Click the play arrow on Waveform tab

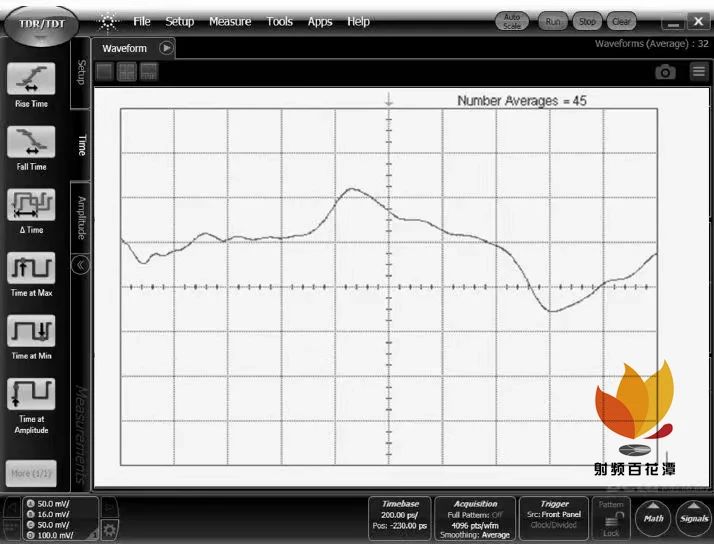click(x=166, y=48)
